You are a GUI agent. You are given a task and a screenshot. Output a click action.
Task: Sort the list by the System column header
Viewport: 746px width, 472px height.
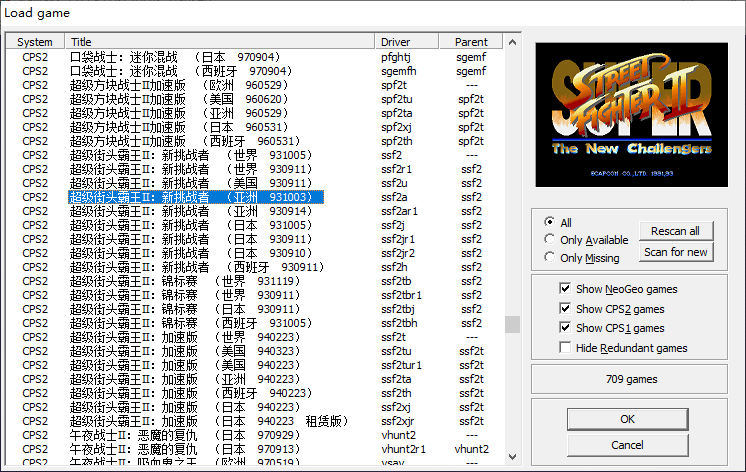click(35, 42)
